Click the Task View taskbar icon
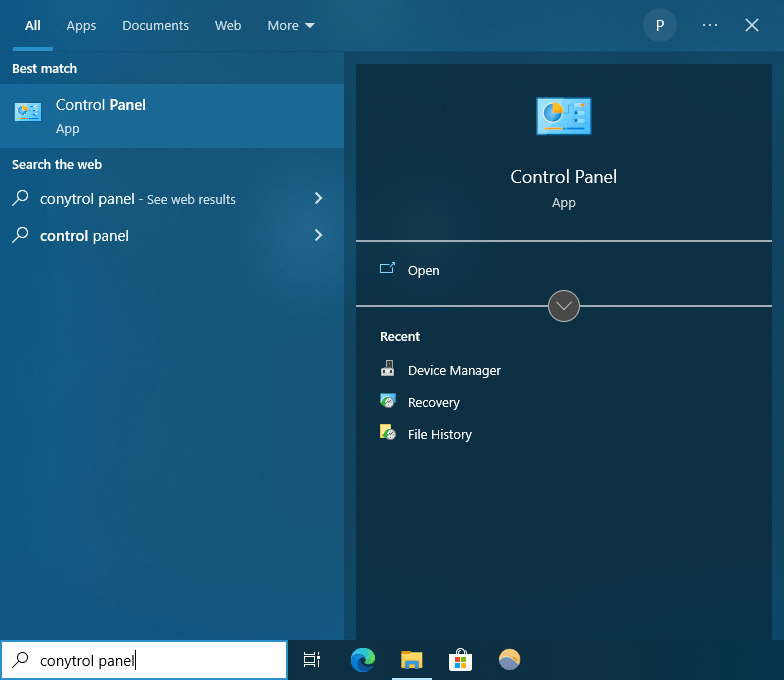The image size is (784, 680). 312,660
